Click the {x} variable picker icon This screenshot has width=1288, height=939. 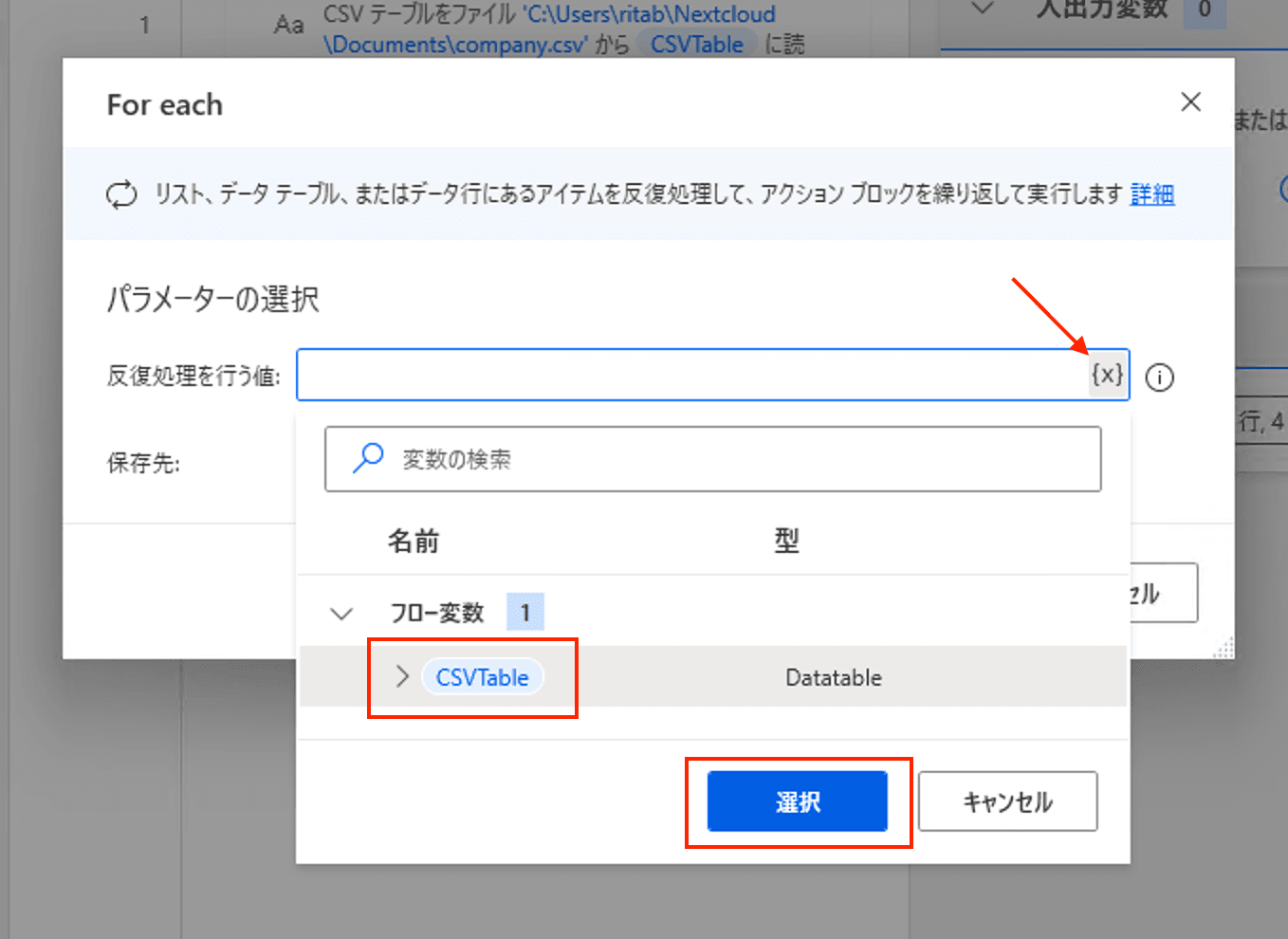(x=1107, y=375)
